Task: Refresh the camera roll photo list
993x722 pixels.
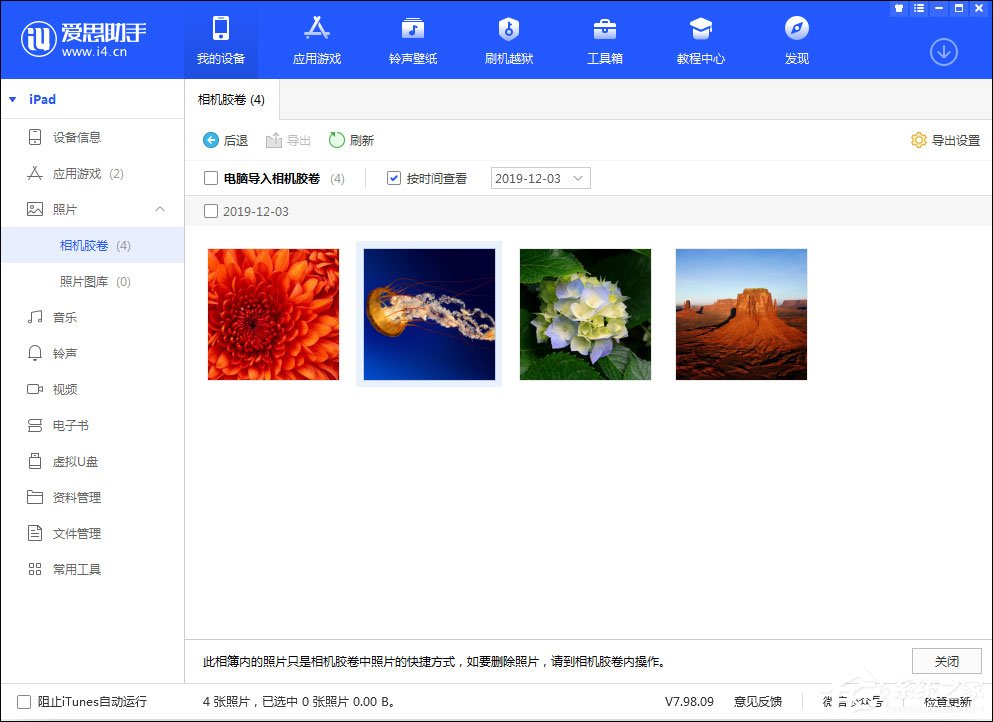Action: 351,140
